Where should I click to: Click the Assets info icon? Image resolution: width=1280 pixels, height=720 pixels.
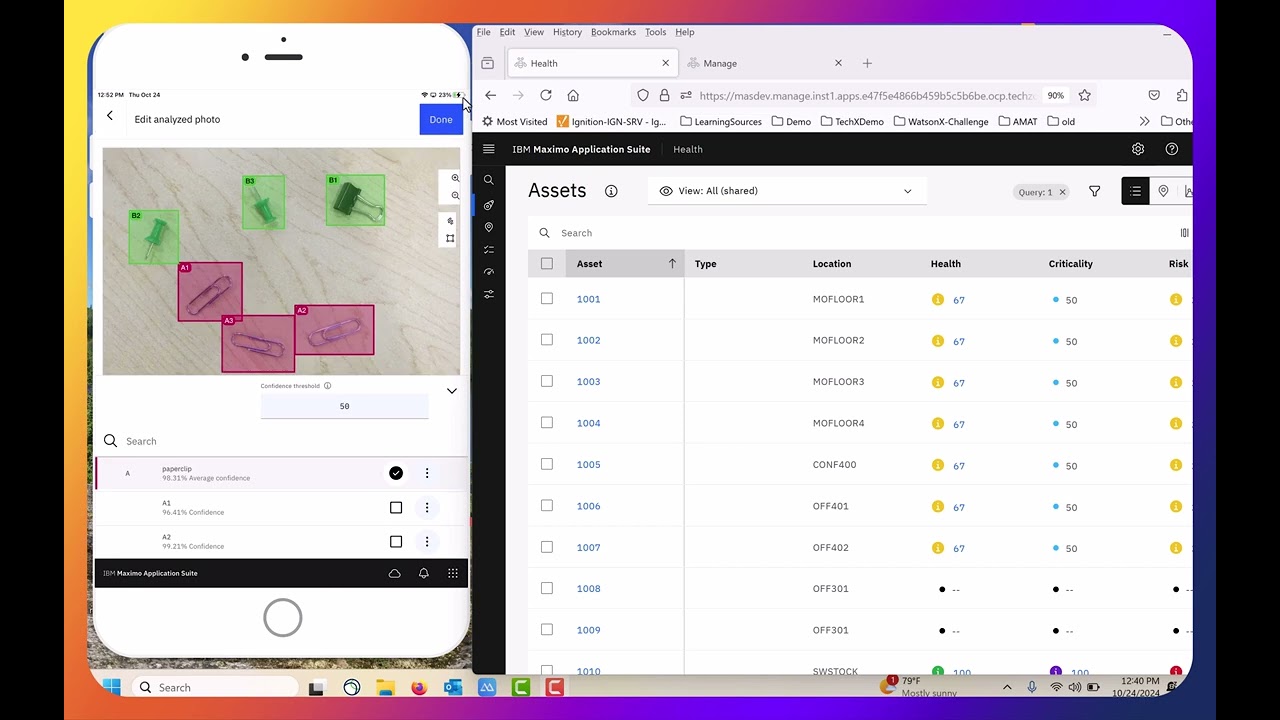[611, 191]
